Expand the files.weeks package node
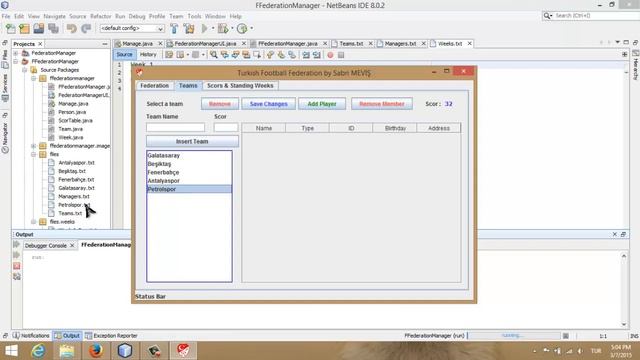This screenshot has width=640, height=360. 33,222
